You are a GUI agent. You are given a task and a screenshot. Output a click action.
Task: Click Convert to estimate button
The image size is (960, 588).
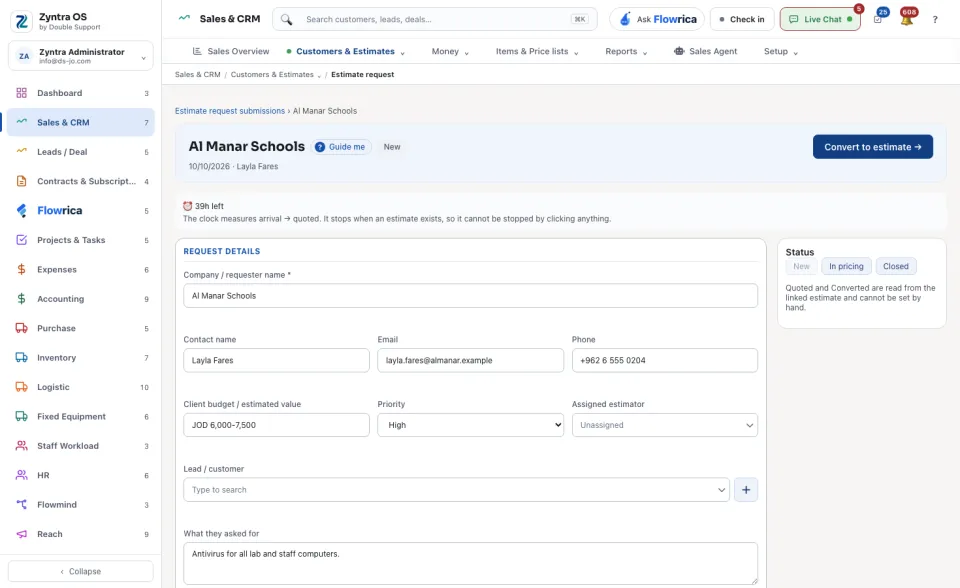click(872, 147)
